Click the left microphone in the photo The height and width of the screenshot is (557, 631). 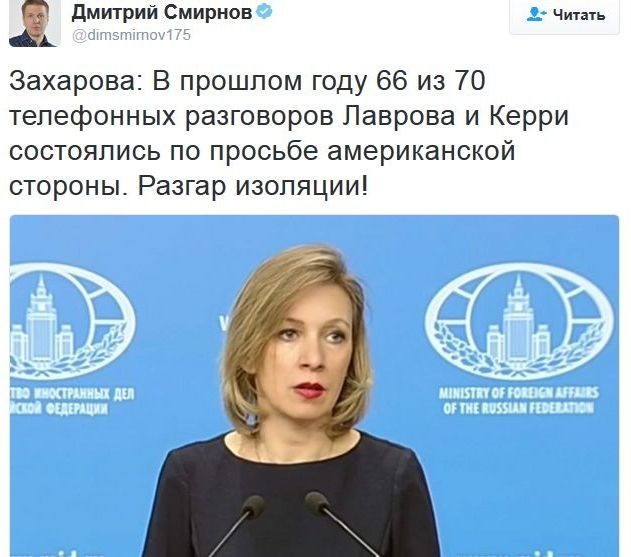pyautogui.click(x=237, y=523)
